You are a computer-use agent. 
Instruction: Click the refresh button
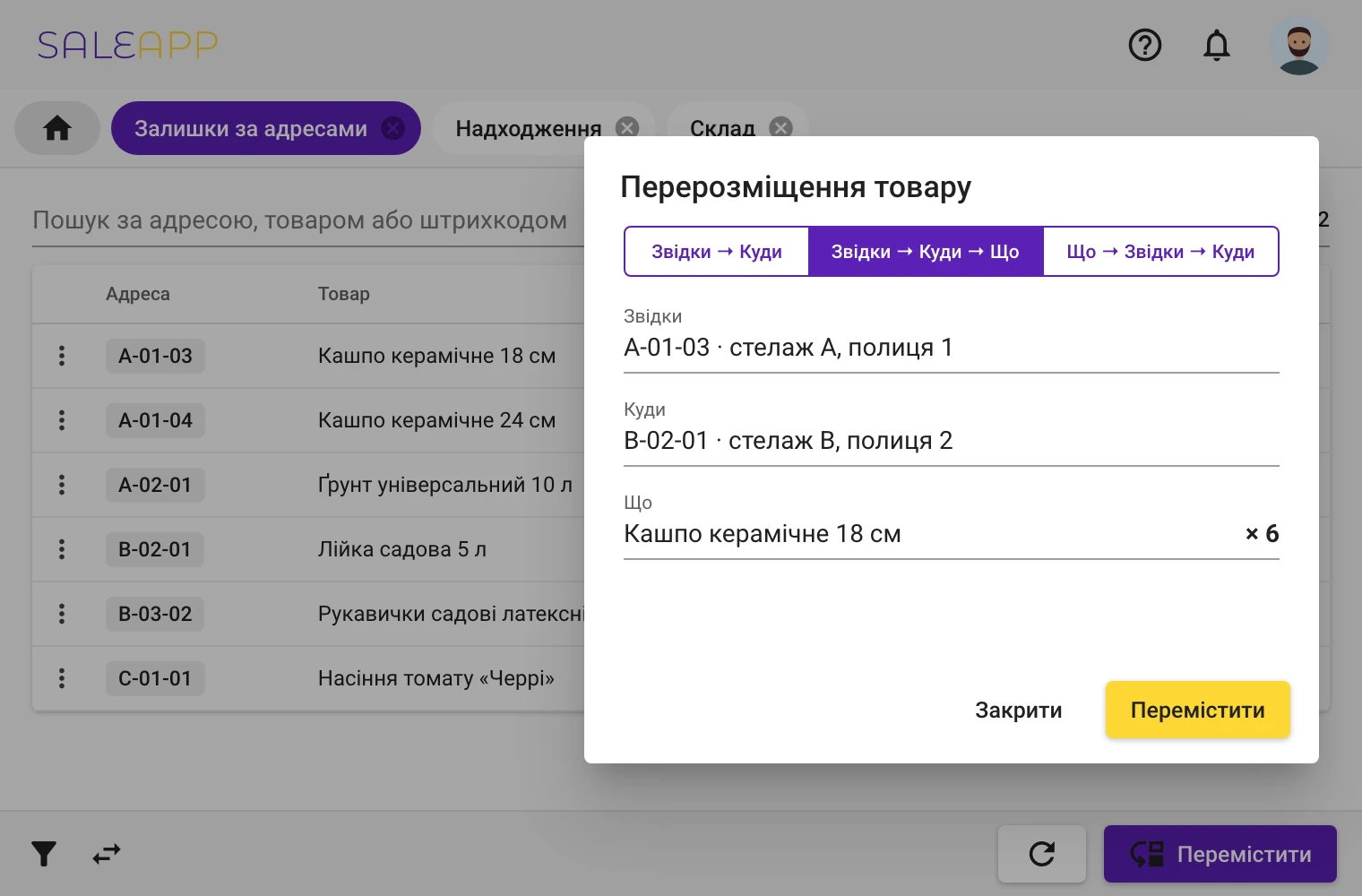[x=1042, y=854]
